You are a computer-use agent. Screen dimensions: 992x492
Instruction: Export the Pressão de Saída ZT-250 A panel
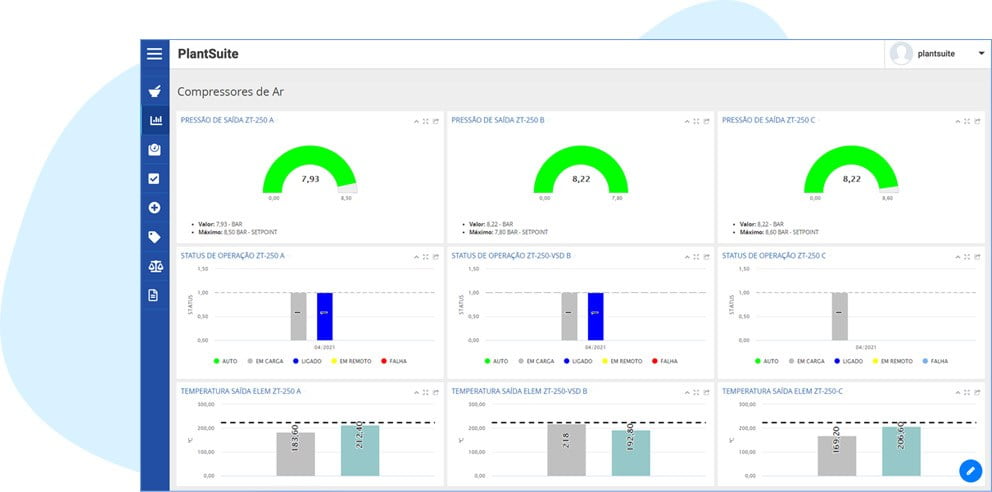(x=436, y=121)
